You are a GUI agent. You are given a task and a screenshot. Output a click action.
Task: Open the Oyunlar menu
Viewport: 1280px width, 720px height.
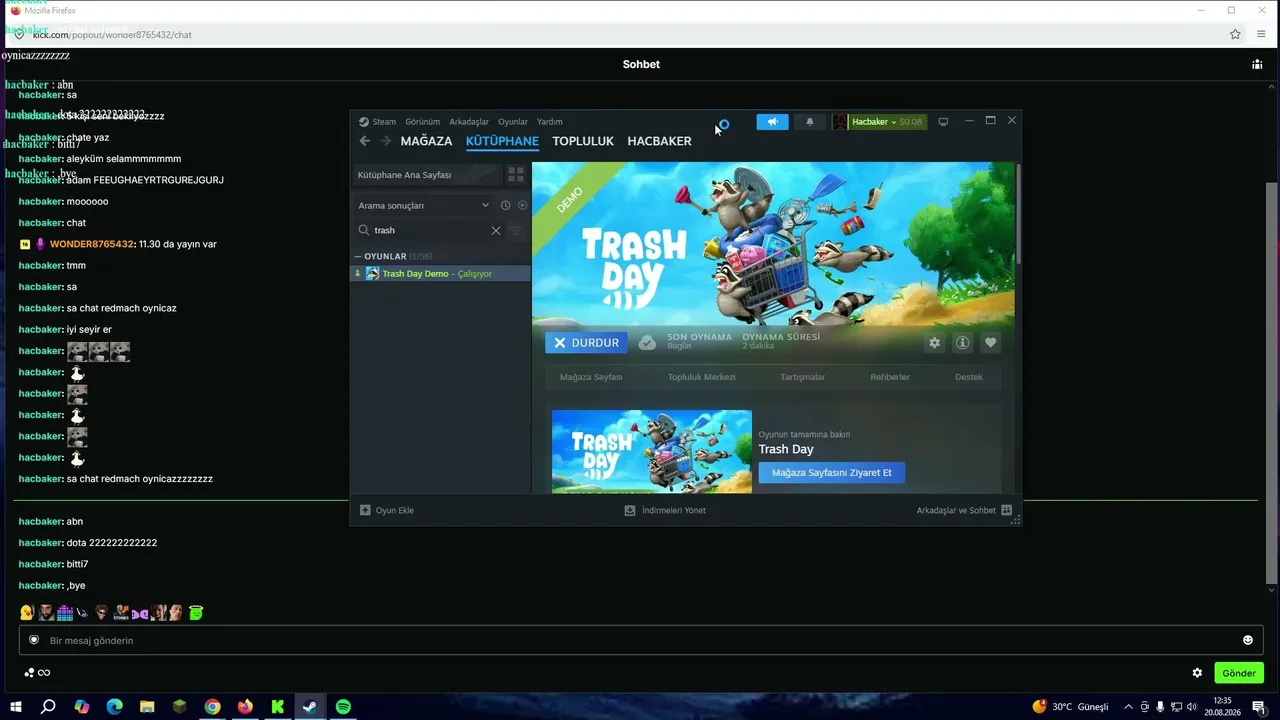(513, 122)
